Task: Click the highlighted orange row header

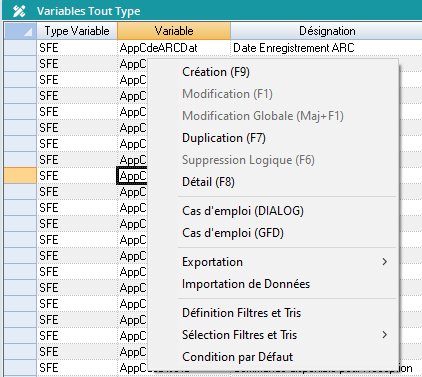Action: tap(20, 176)
